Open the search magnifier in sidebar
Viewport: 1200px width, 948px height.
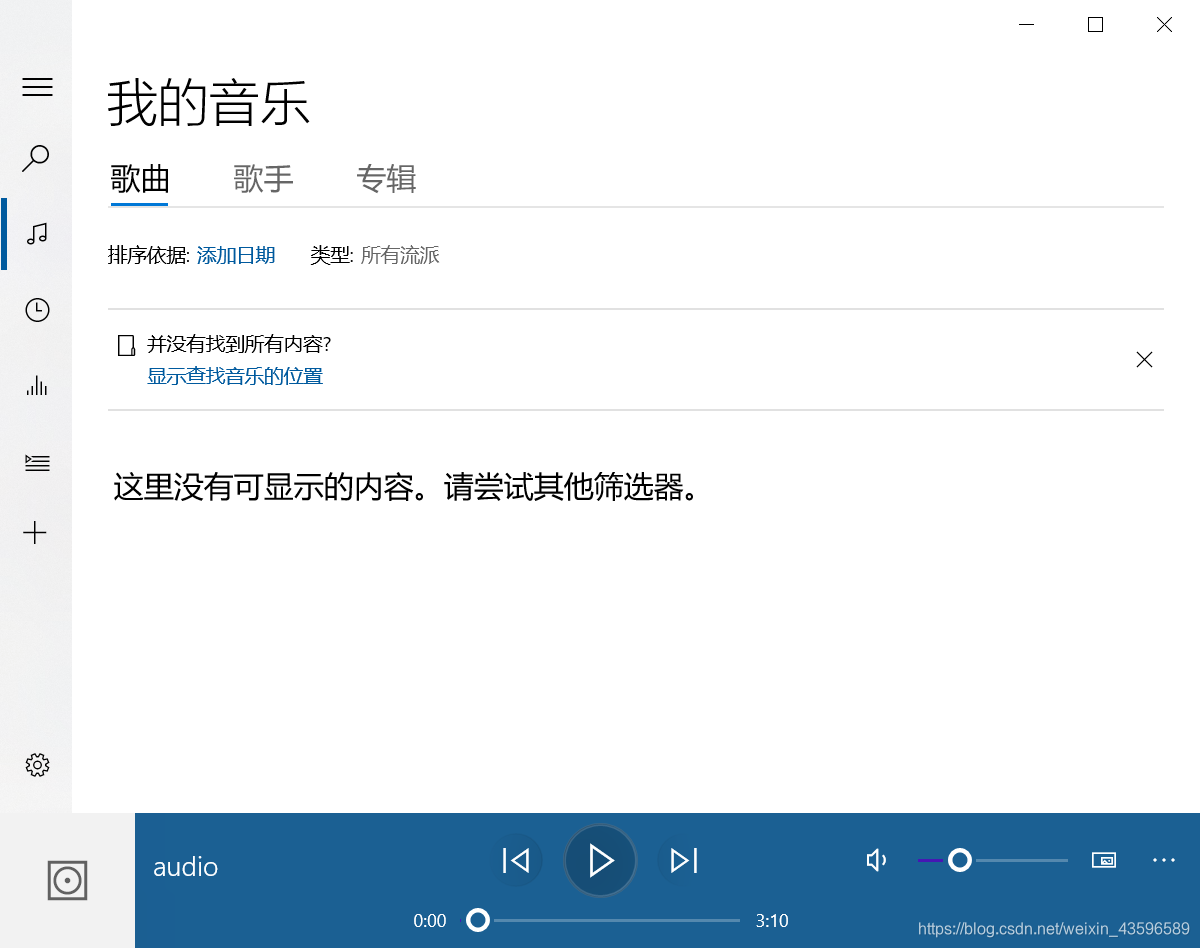(36, 158)
